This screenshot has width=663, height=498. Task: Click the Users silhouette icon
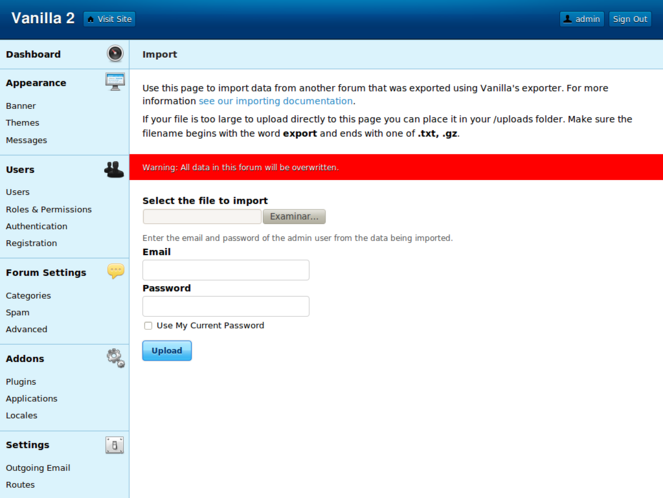[x=114, y=169]
